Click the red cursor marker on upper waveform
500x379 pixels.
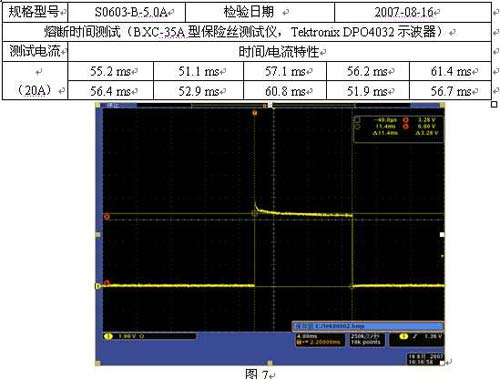pos(107,217)
